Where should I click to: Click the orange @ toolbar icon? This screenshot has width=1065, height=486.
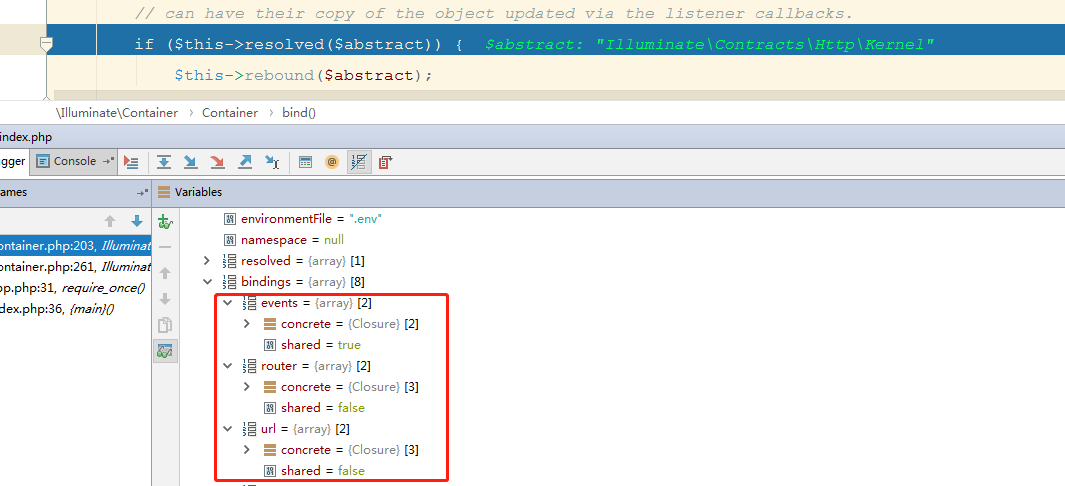pos(331,162)
